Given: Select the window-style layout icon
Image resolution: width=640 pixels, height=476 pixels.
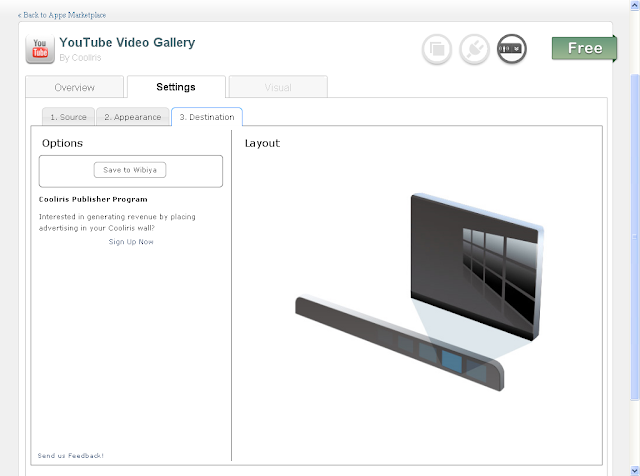Looking at the screenshot, I should click(437, 49).
